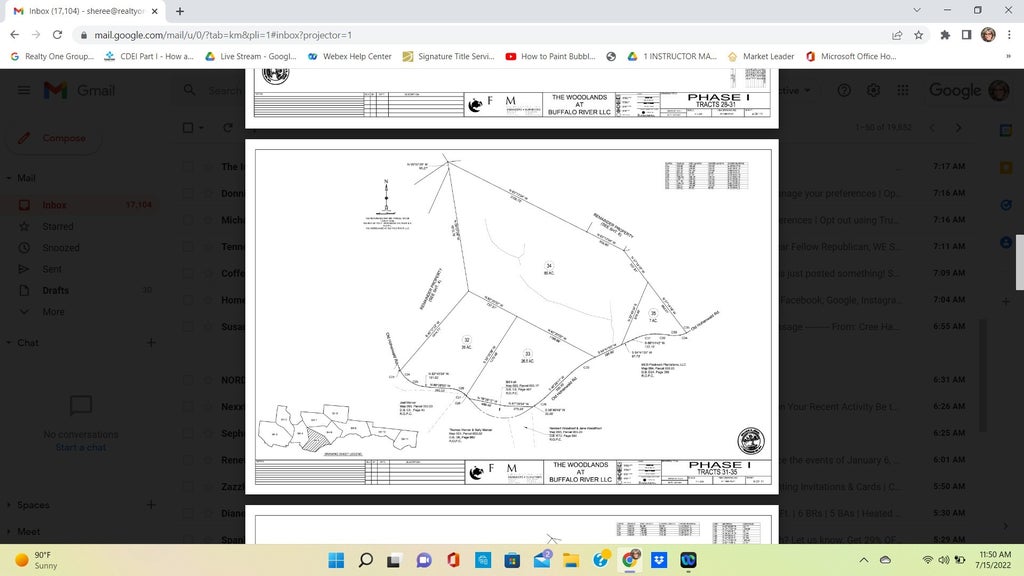This screenshot has height=576, width=1024.
Task: Create a new space plus icon
Action: tap(151, 505)
